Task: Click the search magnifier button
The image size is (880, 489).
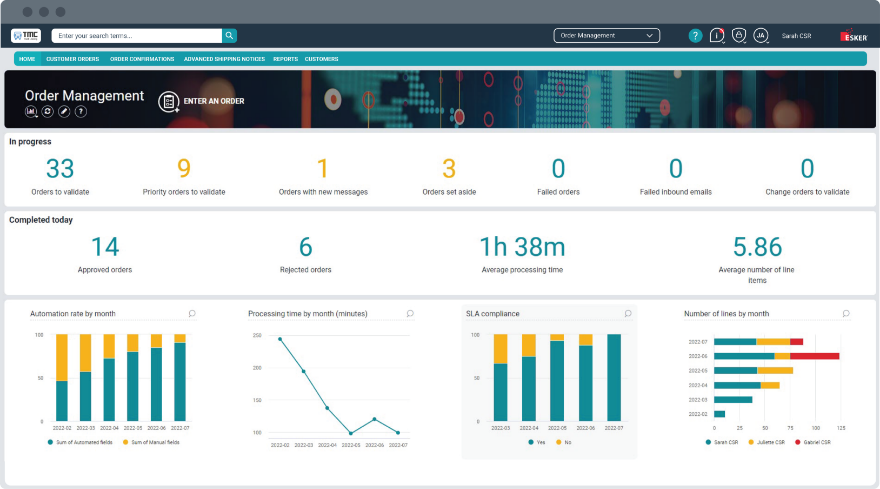Action: pyautogui.click(x=230, y=35)
